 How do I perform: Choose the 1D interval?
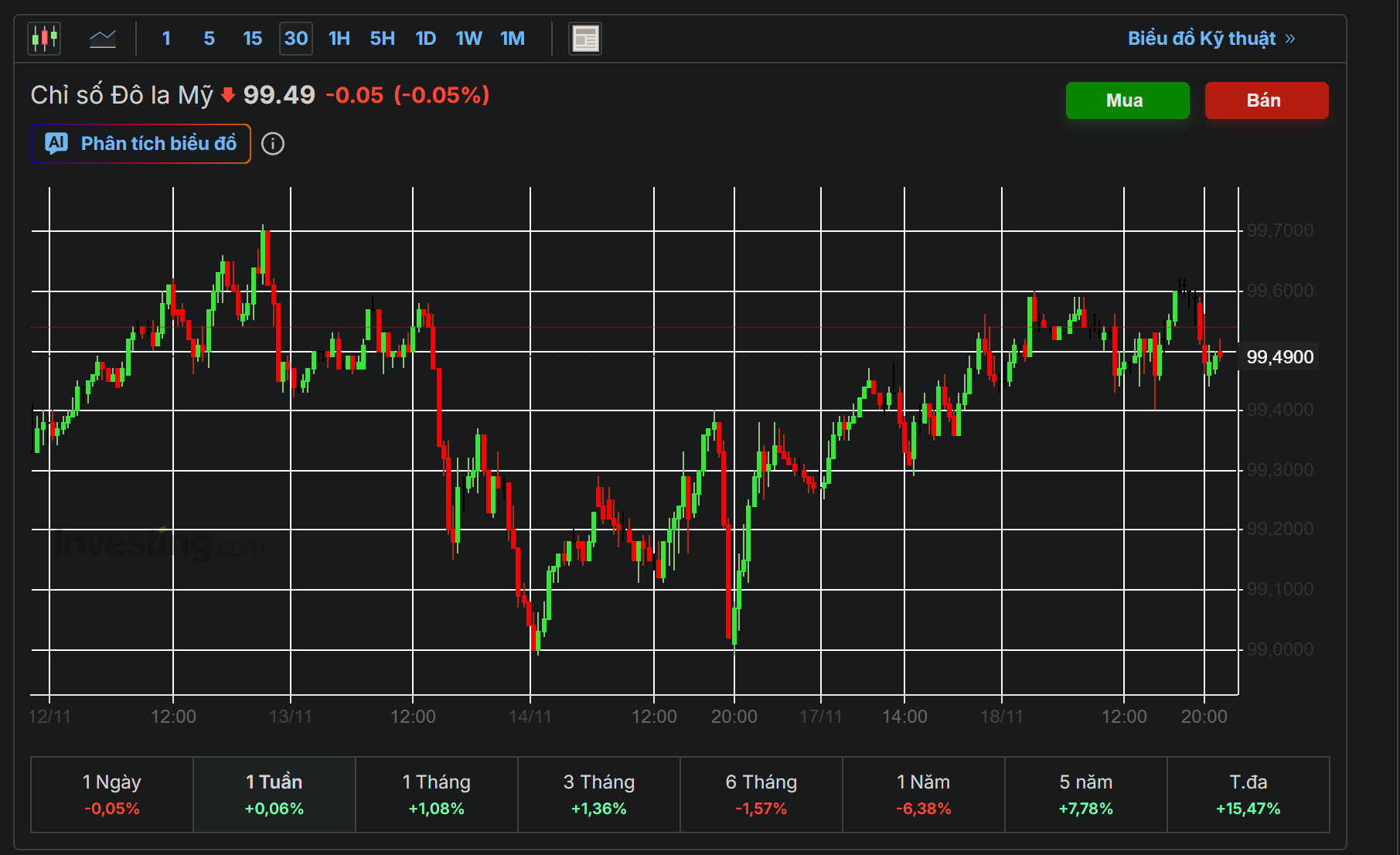point(425,39)
